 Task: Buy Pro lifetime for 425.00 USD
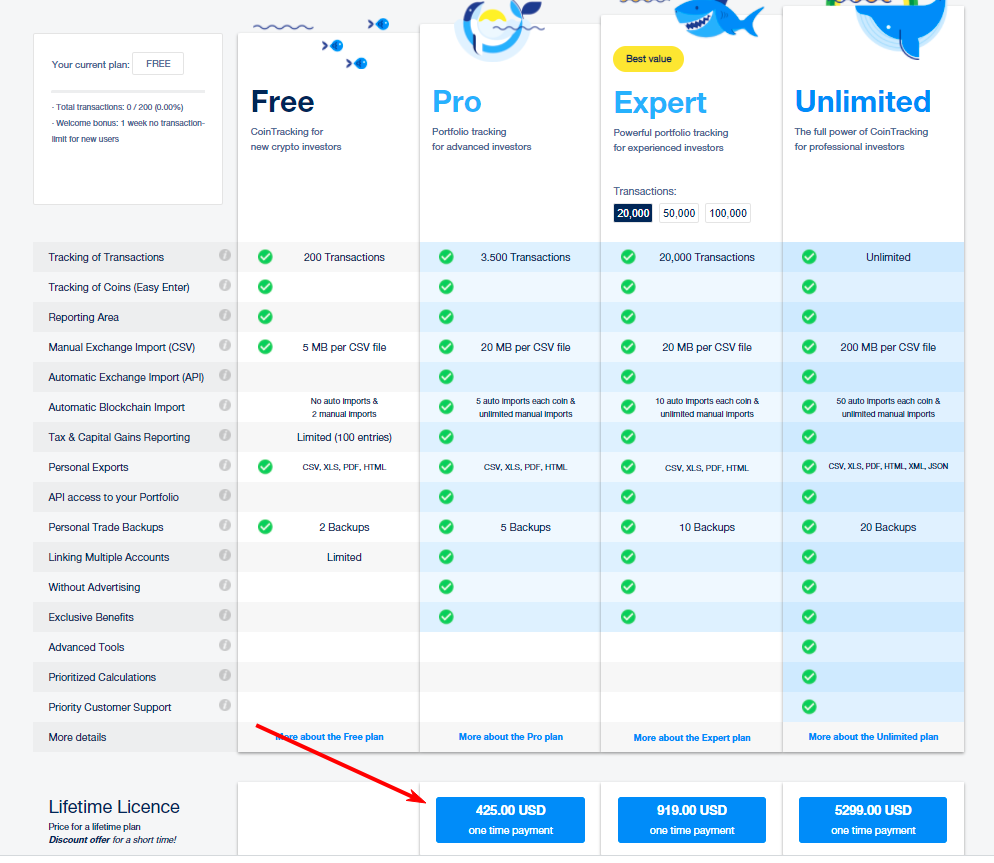[510, 820]
